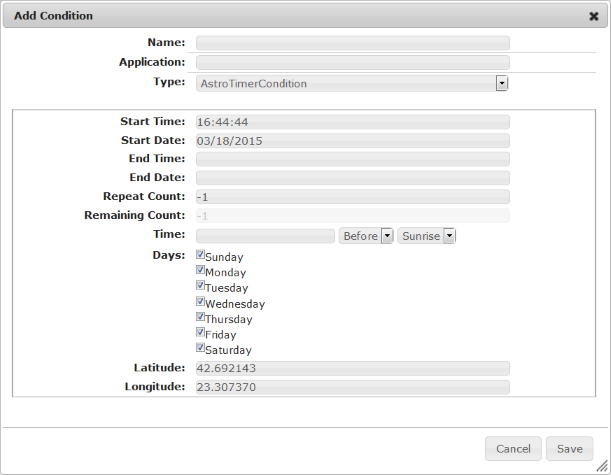Toggle the Saturday checkbox
611x475 pixels.
pyautogui.click(x=201, y=348)
